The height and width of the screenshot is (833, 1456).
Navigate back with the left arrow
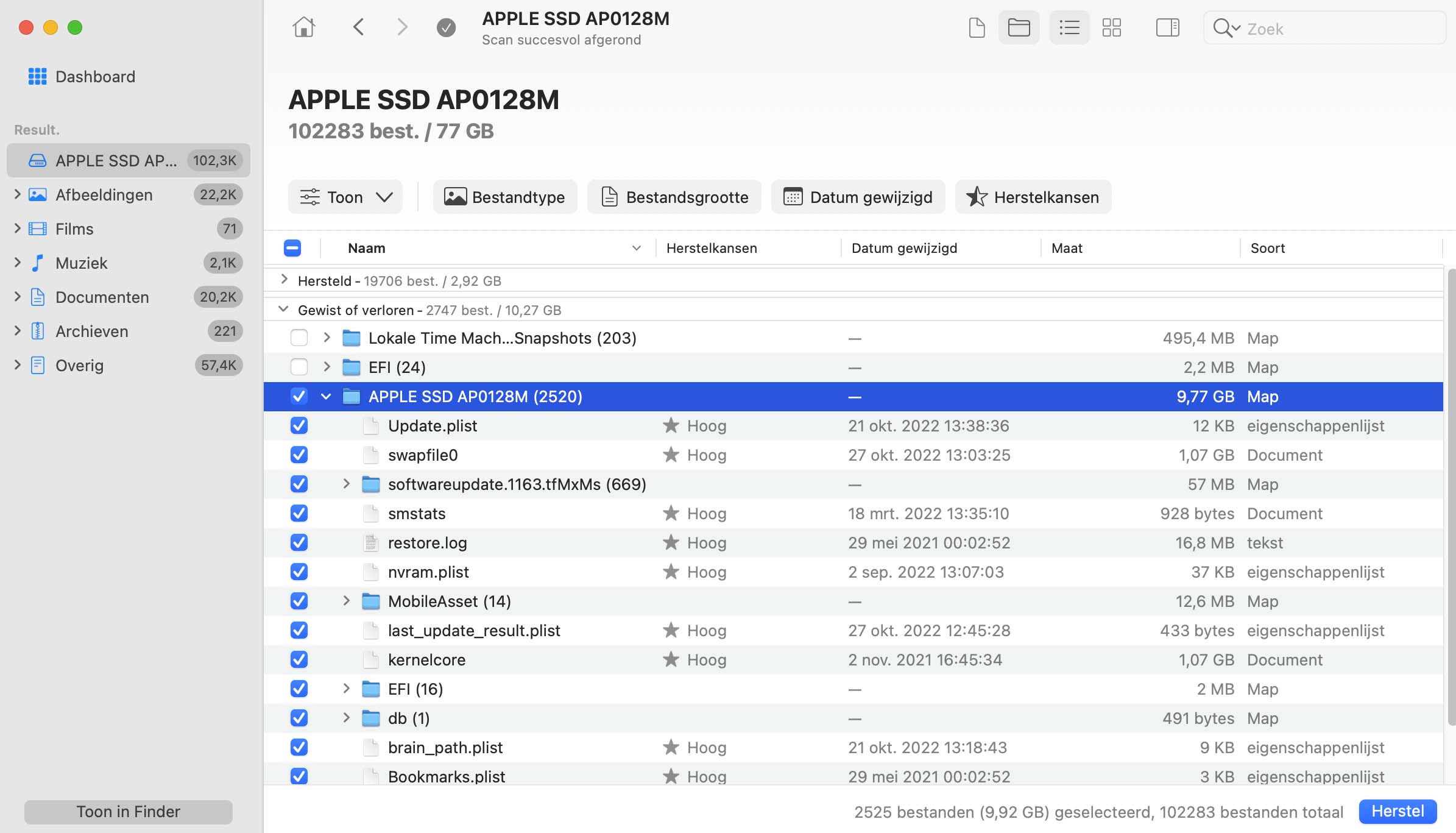click(x=359, y=27)
